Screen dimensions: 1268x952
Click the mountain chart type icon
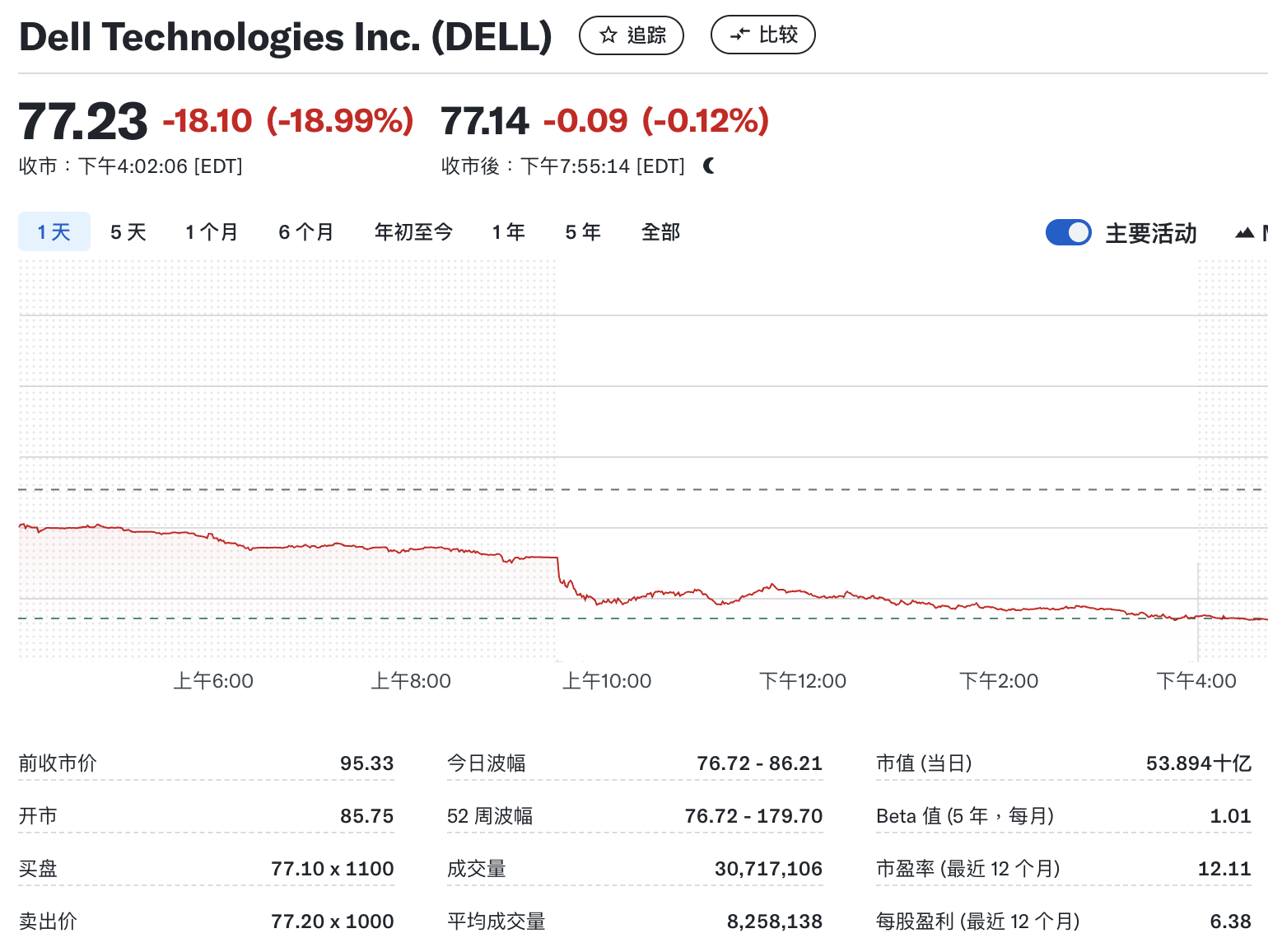(1244, 234)
